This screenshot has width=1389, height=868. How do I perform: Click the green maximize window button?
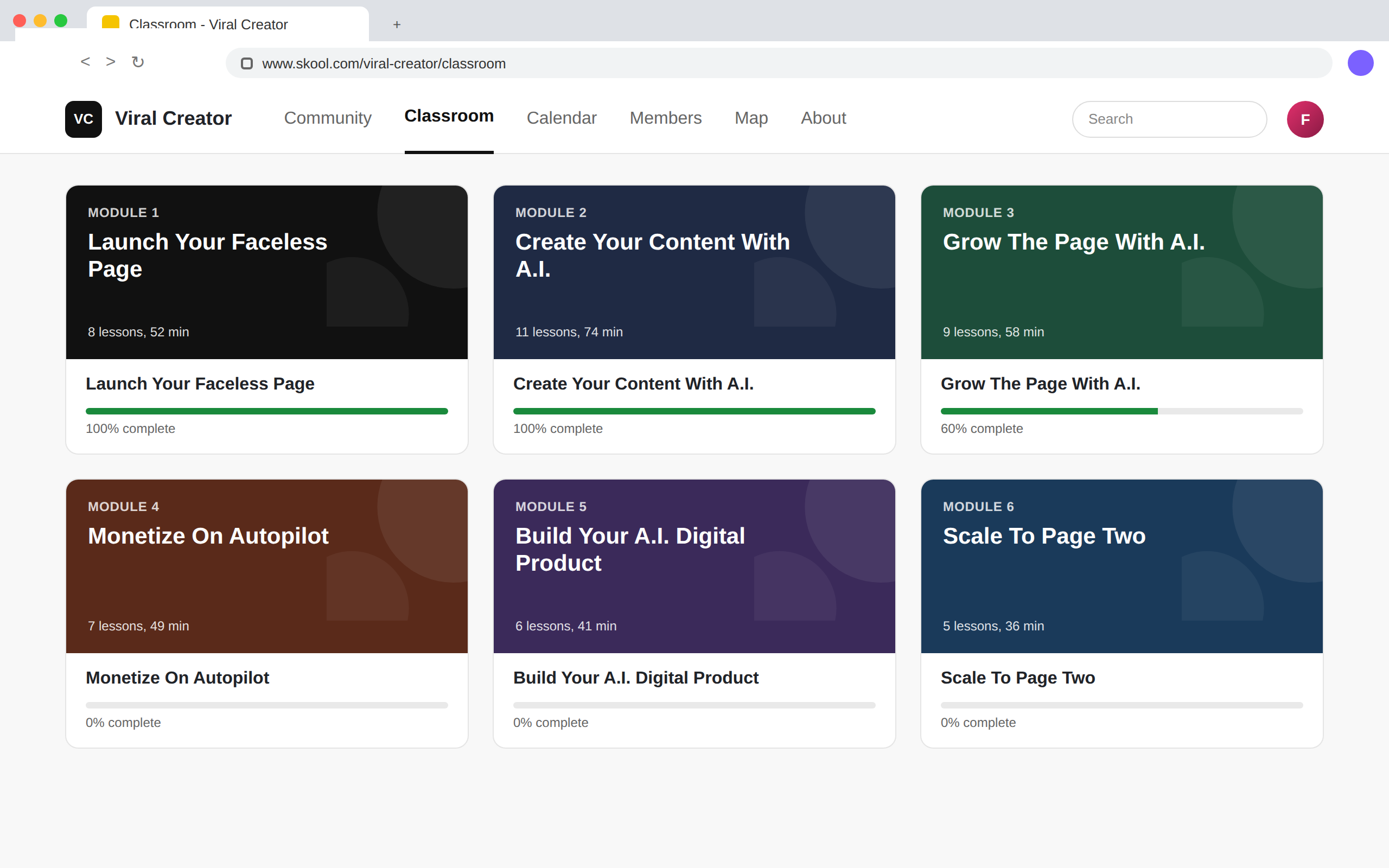(x=61, y=21)
